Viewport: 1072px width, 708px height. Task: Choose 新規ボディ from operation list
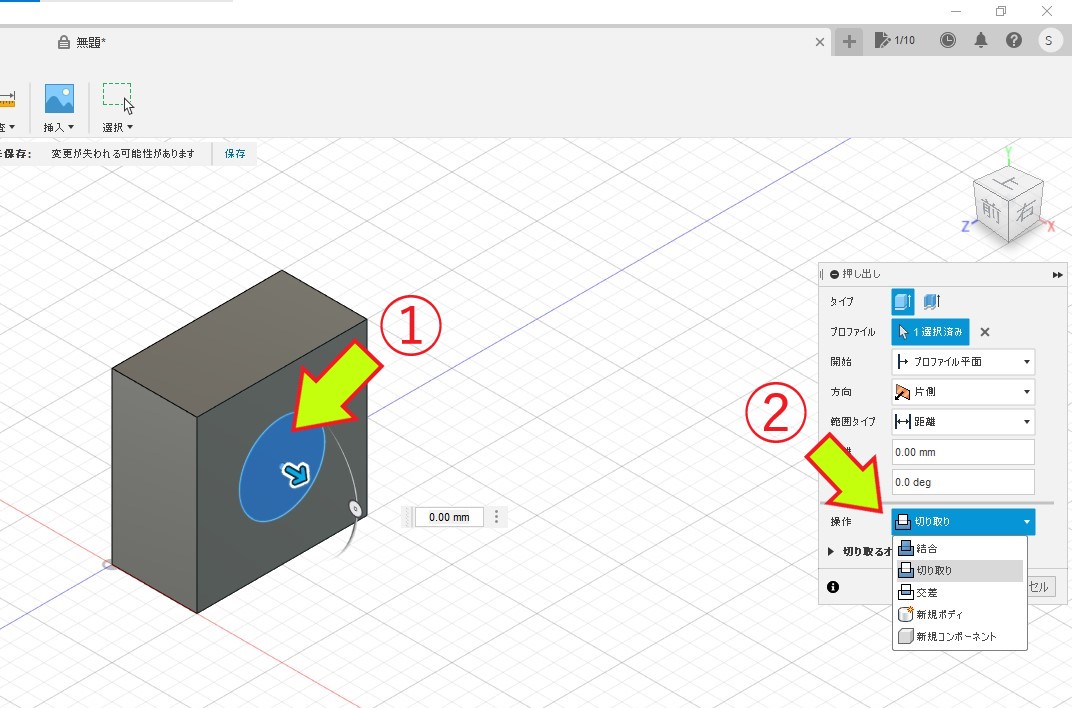pos(959,614)
